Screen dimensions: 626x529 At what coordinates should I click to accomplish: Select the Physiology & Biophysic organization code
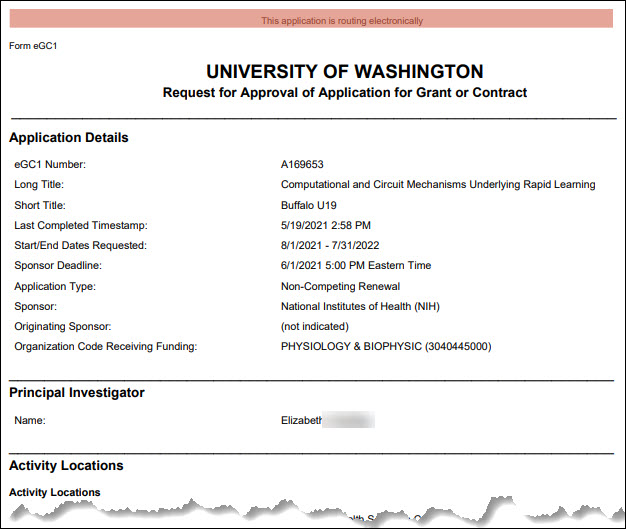[x=386, y=347]
